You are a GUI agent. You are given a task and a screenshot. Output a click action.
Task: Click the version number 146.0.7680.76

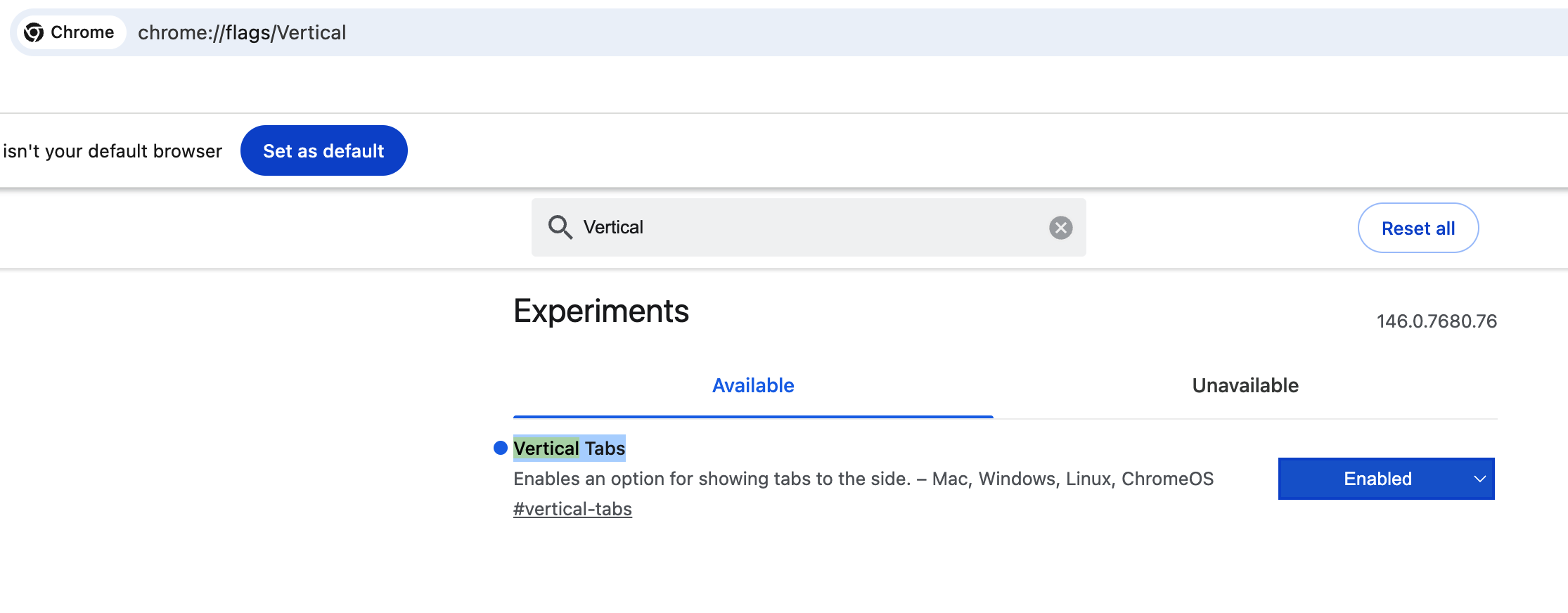click(1436, 321)
